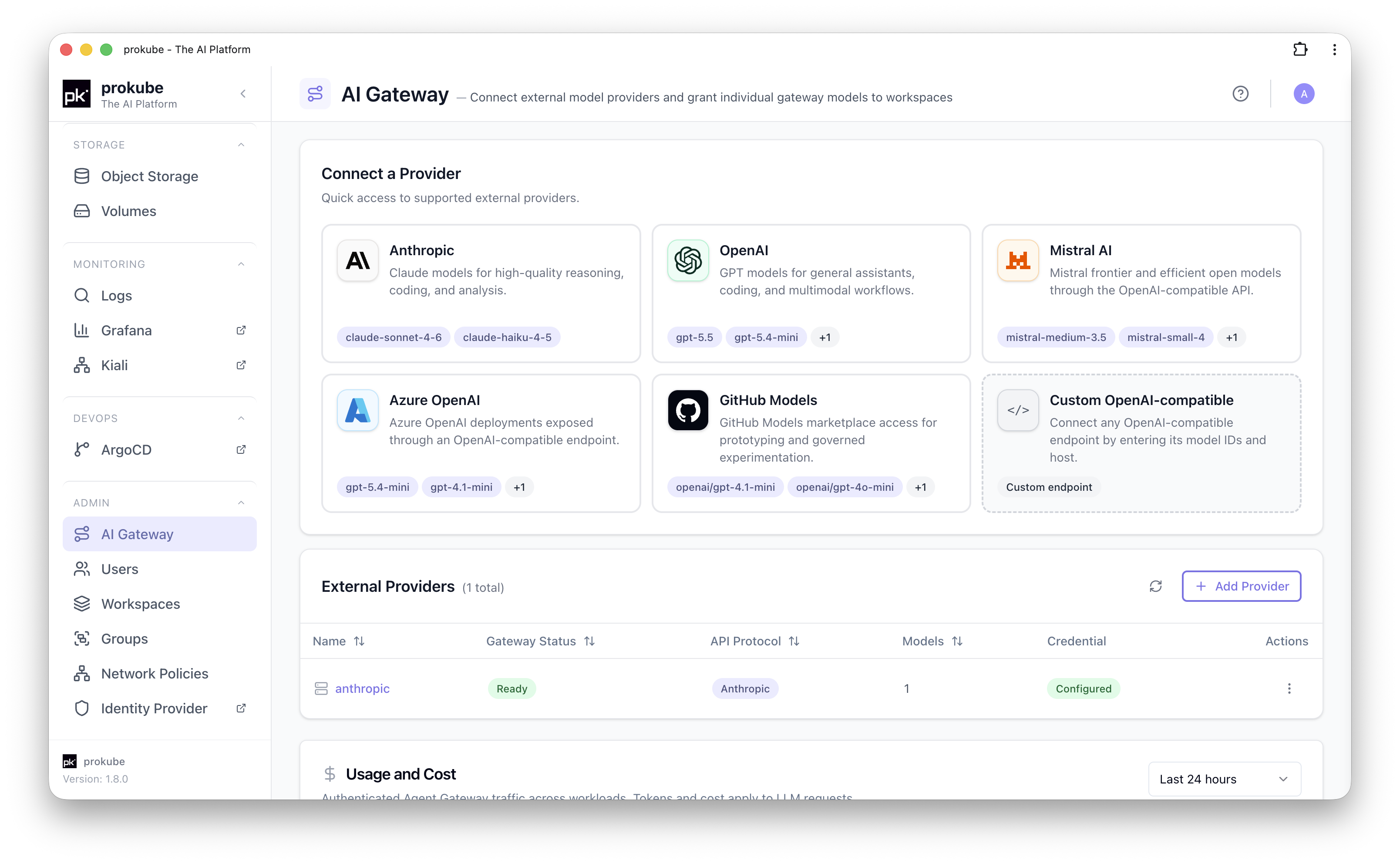Collapse the sidebar with the left chevron
This screenshot has height=864, width=1400.
(243, 94)
